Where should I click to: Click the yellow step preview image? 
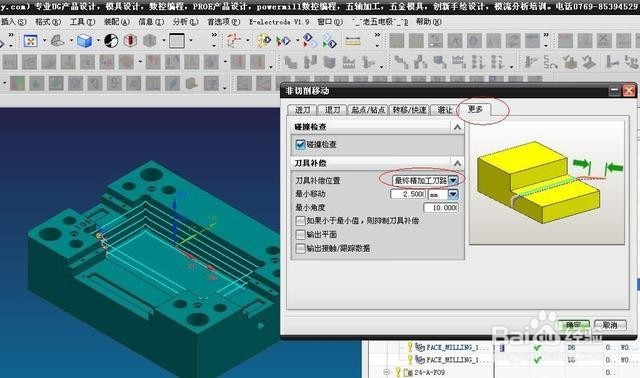point(547,183)
